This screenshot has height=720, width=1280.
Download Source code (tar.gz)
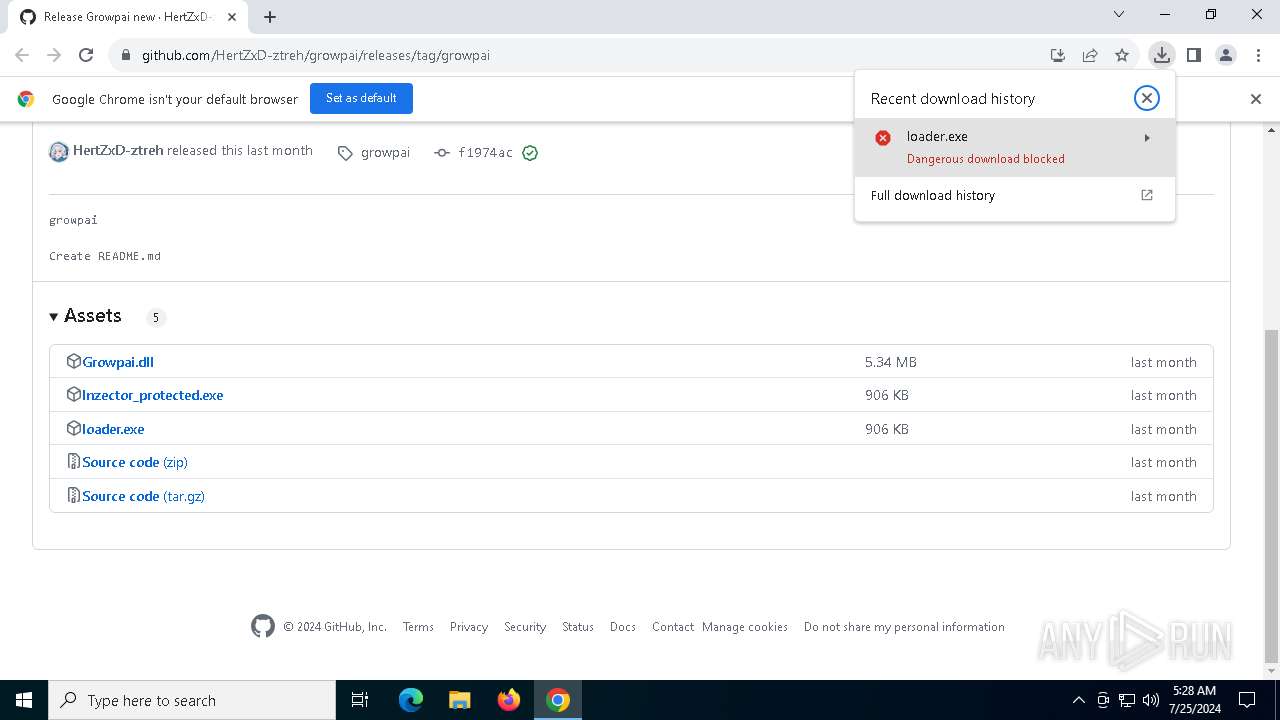(x=143, y=496)
